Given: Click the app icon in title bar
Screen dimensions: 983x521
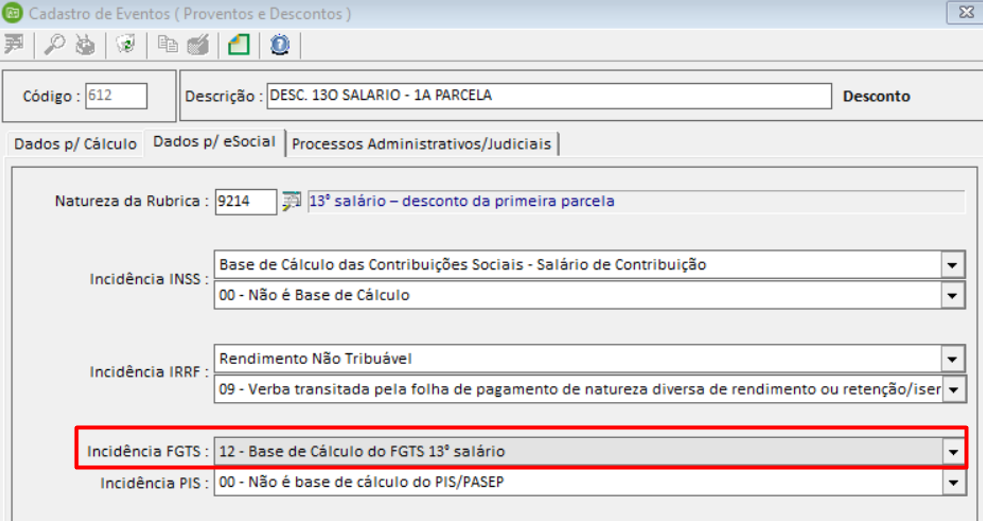Looking at the screenshot, I should [x=12, y=14].
